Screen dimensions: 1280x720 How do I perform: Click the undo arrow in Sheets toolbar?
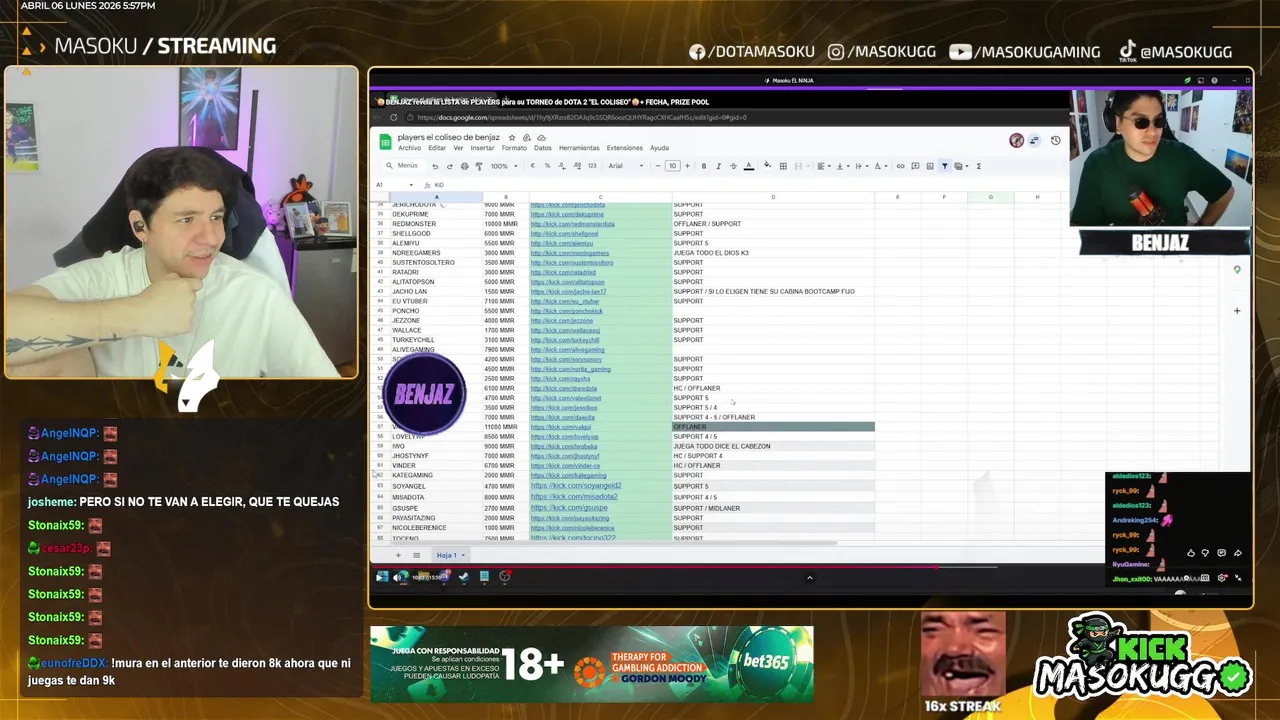435,166
